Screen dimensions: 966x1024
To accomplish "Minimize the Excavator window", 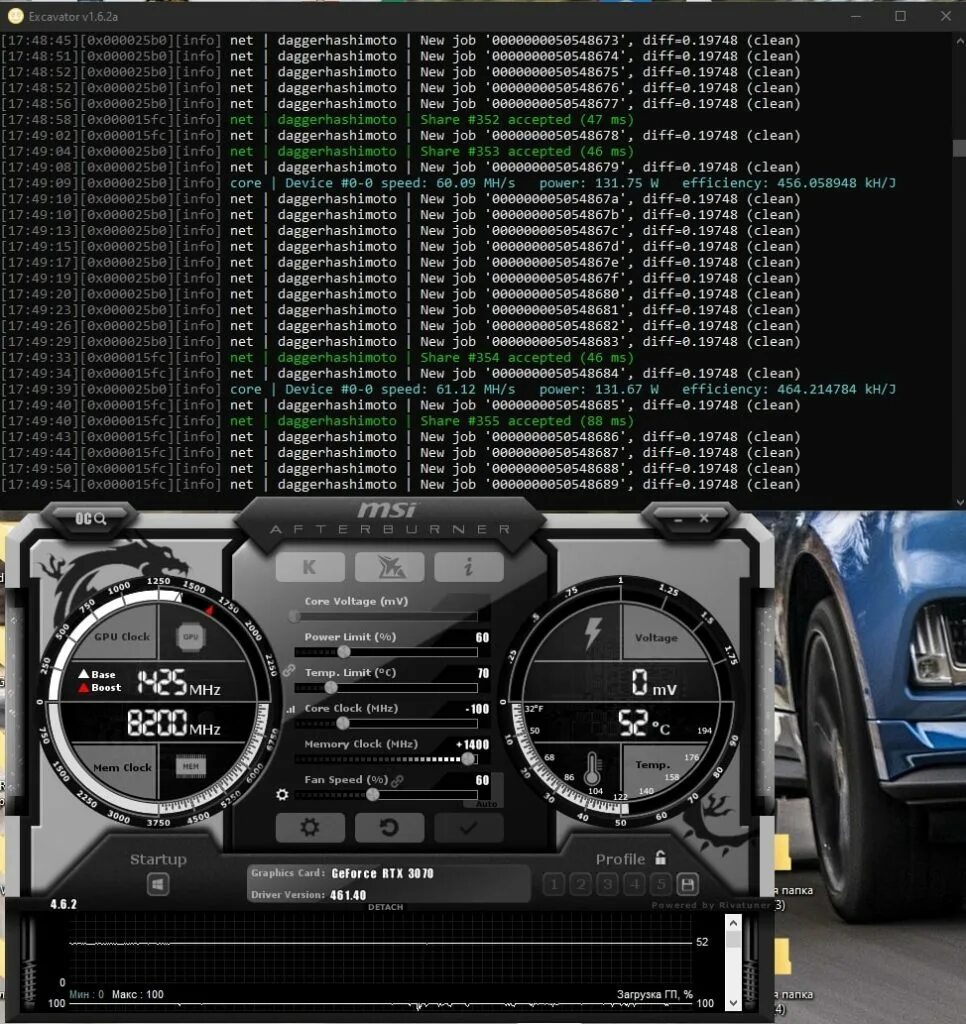I will tap(856, 16).
